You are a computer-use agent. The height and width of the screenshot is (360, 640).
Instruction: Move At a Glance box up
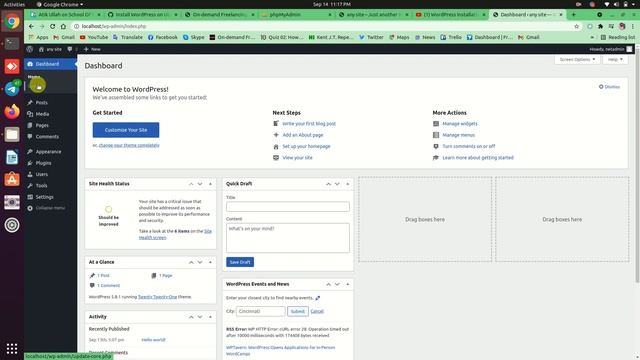tap(191, 262)
